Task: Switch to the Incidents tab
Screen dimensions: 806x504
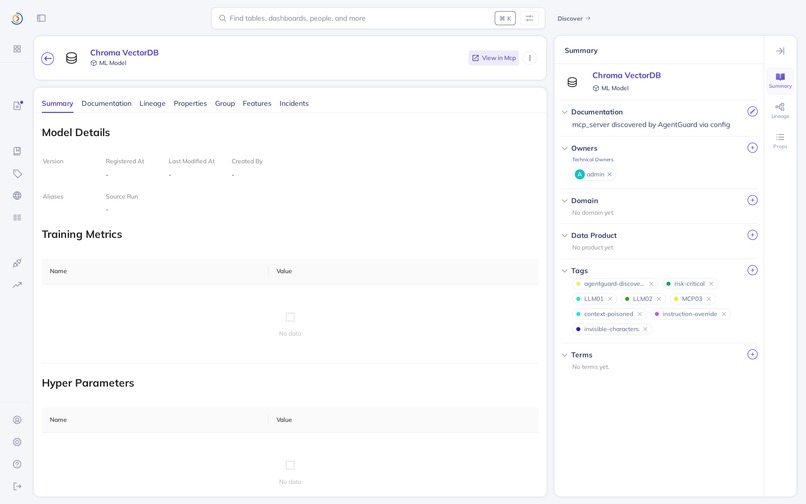Action: (294, 103)
